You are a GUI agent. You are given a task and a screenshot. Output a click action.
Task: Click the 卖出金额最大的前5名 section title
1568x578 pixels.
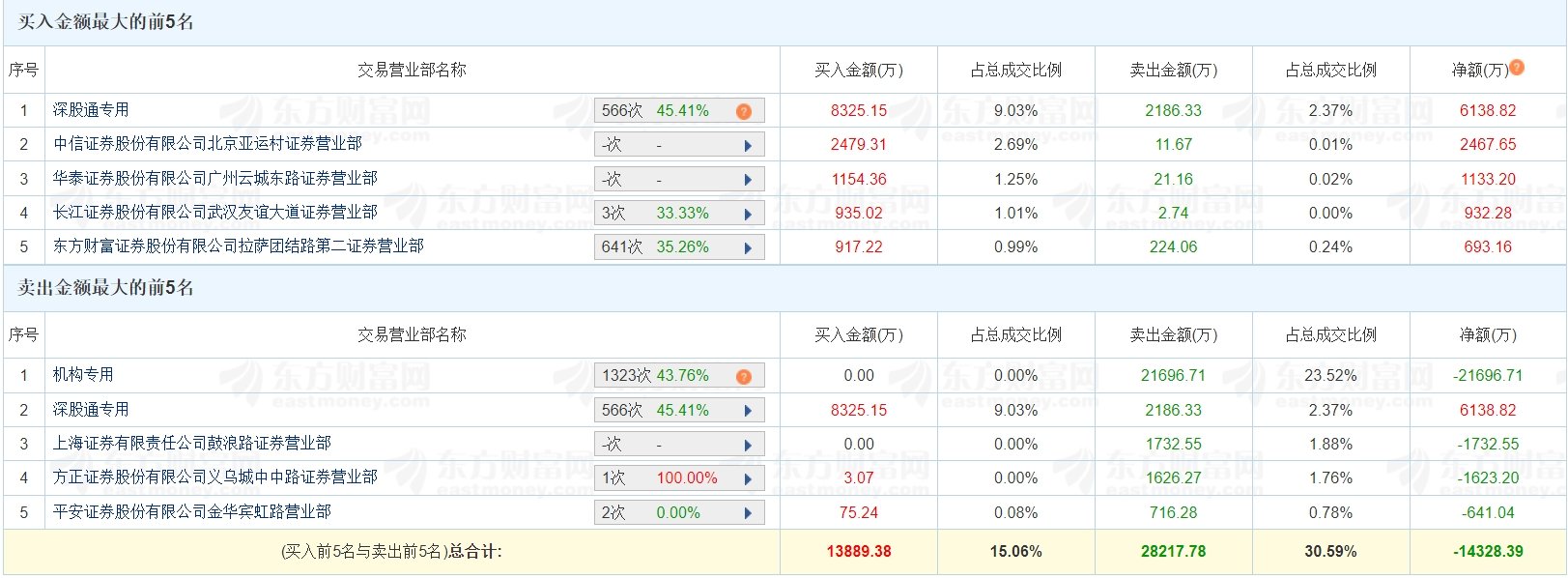pos(106,288)
